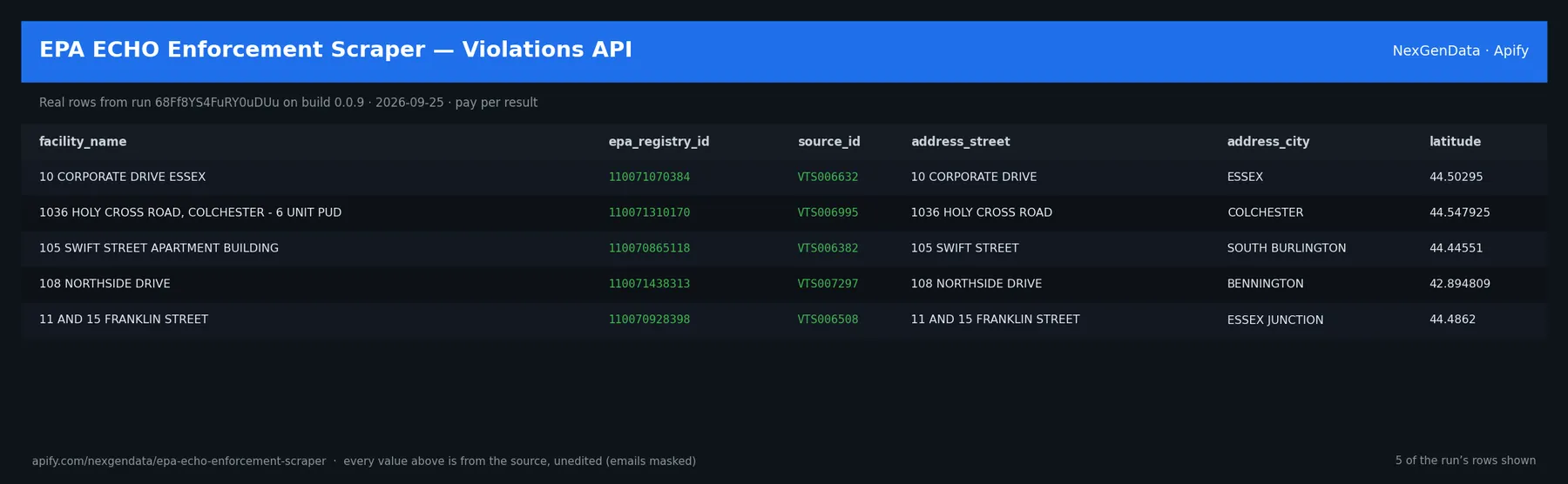This screenshot has width=1568, height=484.
Task: Click the address_city column header
Action: click(1267, 142)
